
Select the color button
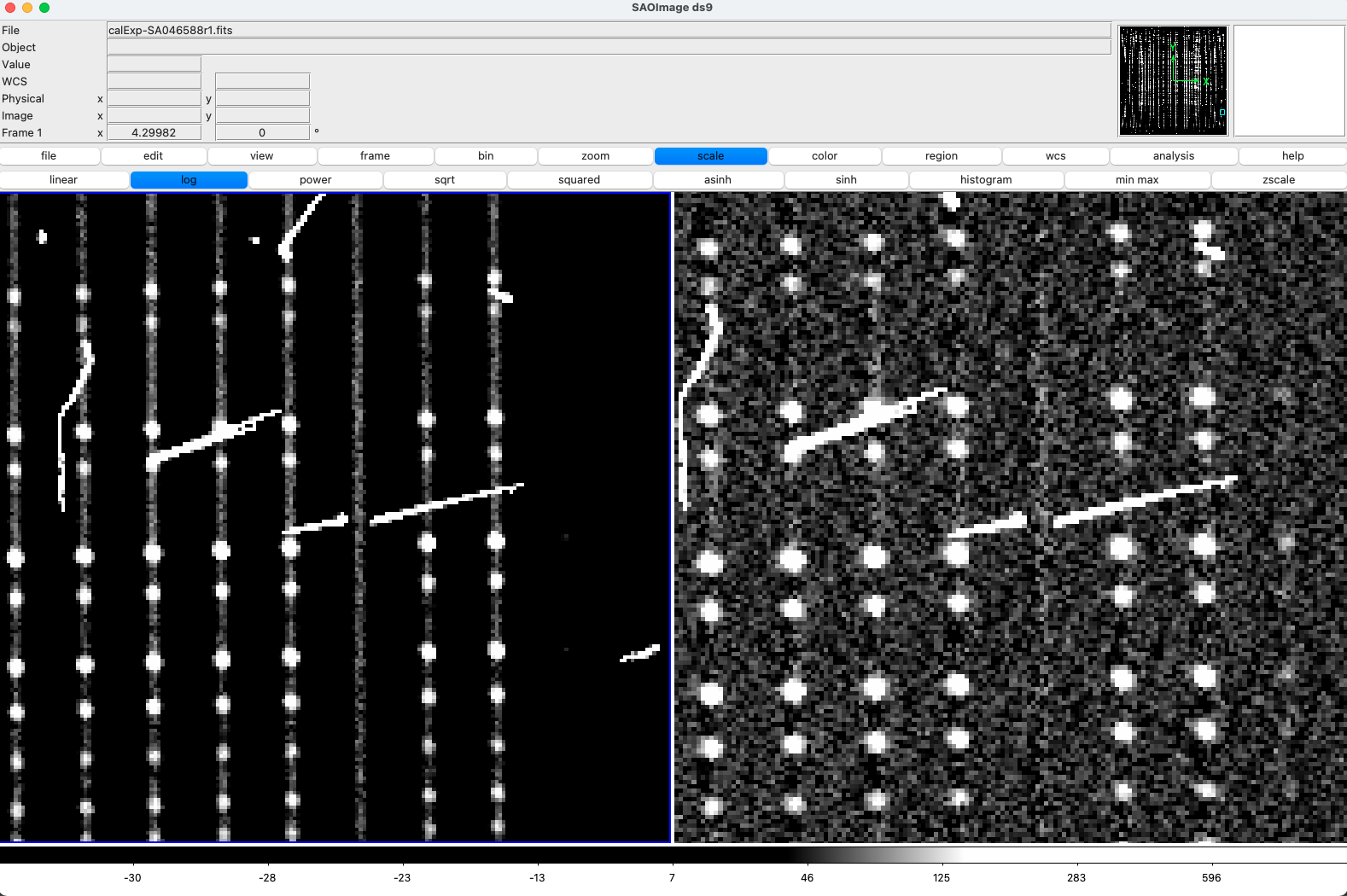[824, 156]
